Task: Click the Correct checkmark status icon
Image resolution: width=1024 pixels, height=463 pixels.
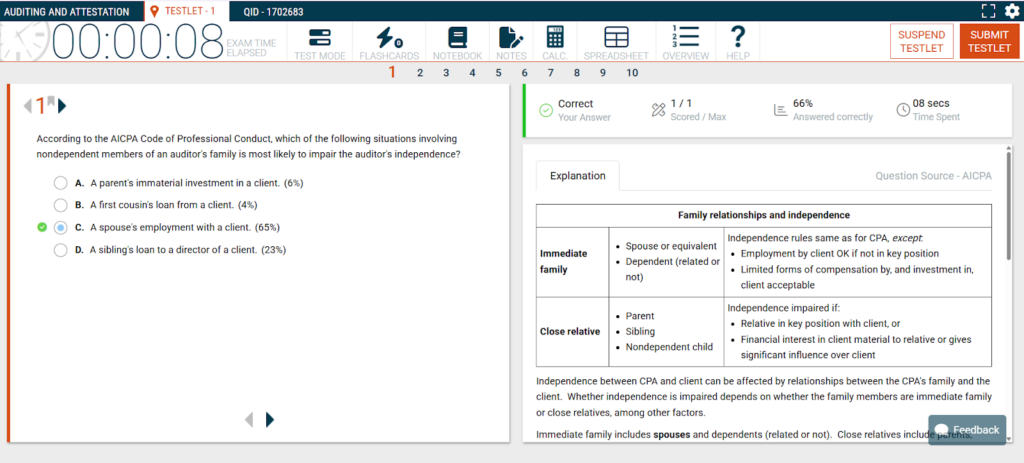Action: 546,110
